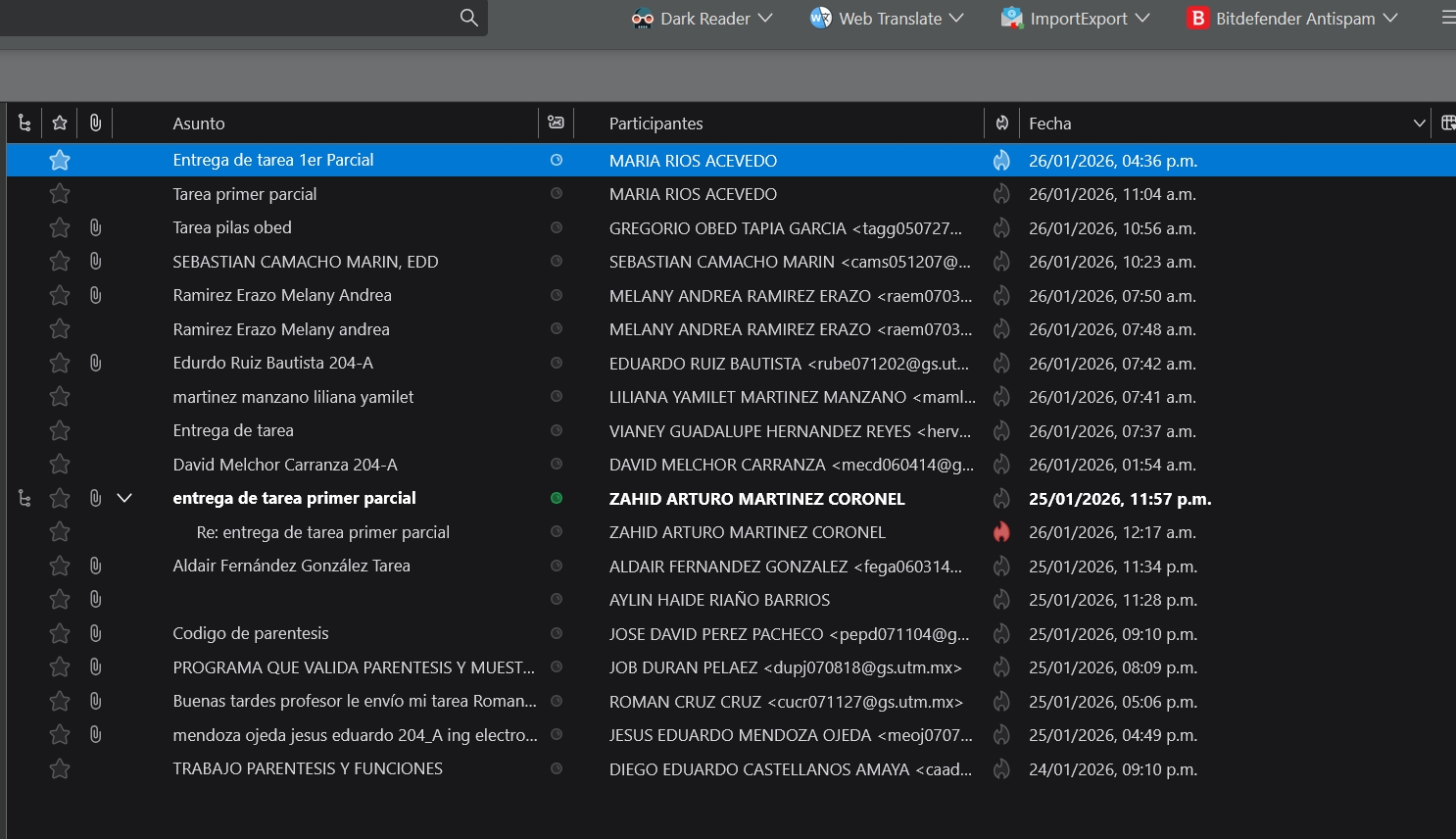Click the spam status column header icon
Screen dimensions: 1456x839
click(x=1001, y=123)
